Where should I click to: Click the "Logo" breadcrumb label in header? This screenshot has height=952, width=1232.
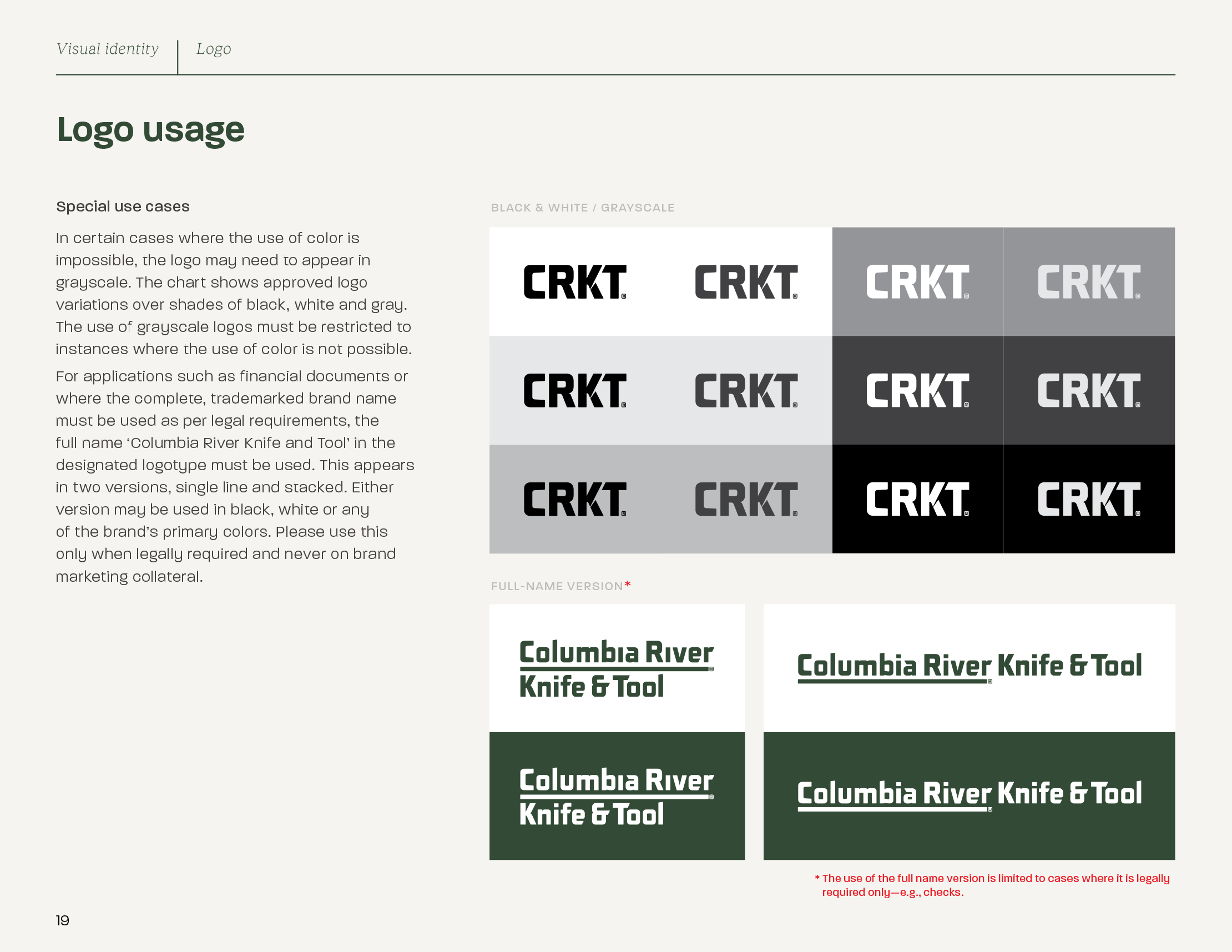pos(214,49)
